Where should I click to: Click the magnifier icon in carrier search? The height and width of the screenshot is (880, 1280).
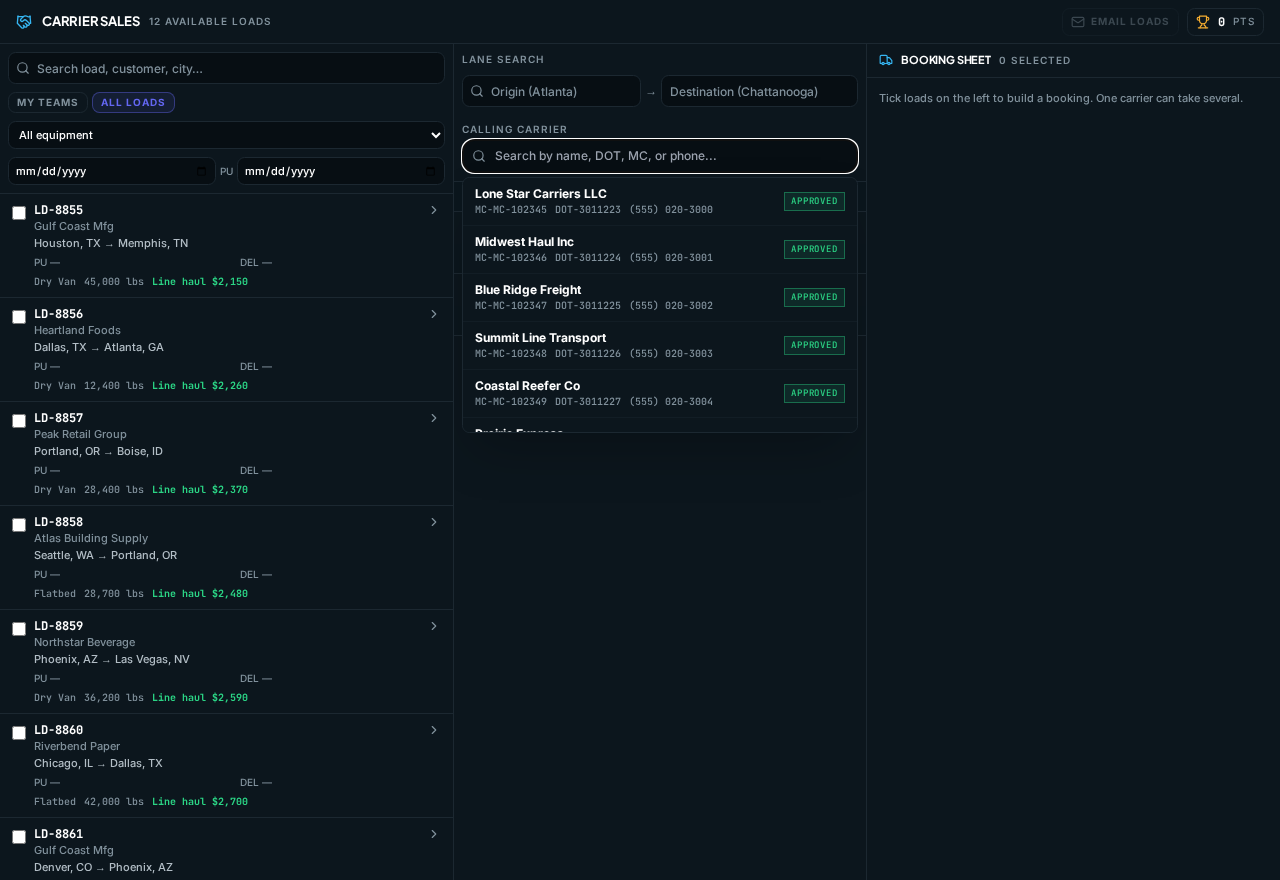[479, 156]
